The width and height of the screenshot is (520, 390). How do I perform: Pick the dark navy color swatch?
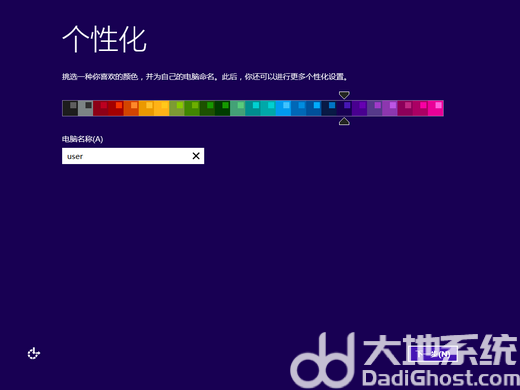(329, 108)
